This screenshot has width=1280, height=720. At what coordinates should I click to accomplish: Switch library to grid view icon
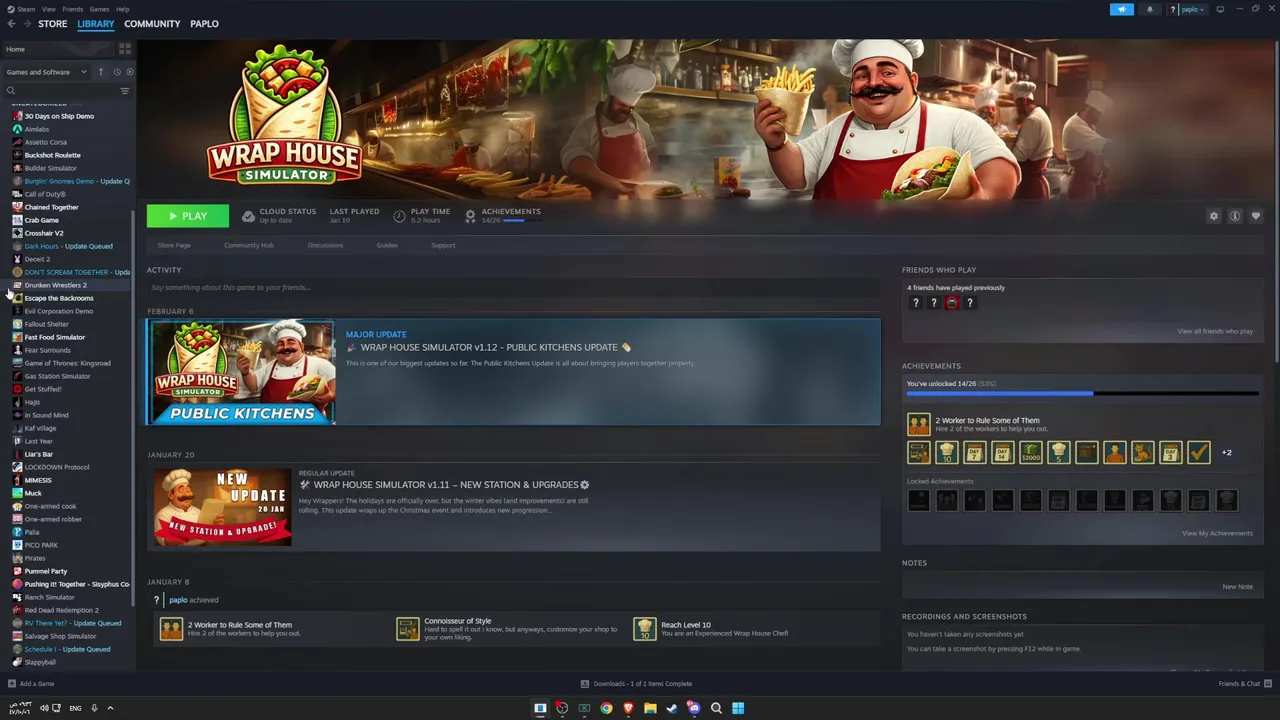(x=125, y=48)
